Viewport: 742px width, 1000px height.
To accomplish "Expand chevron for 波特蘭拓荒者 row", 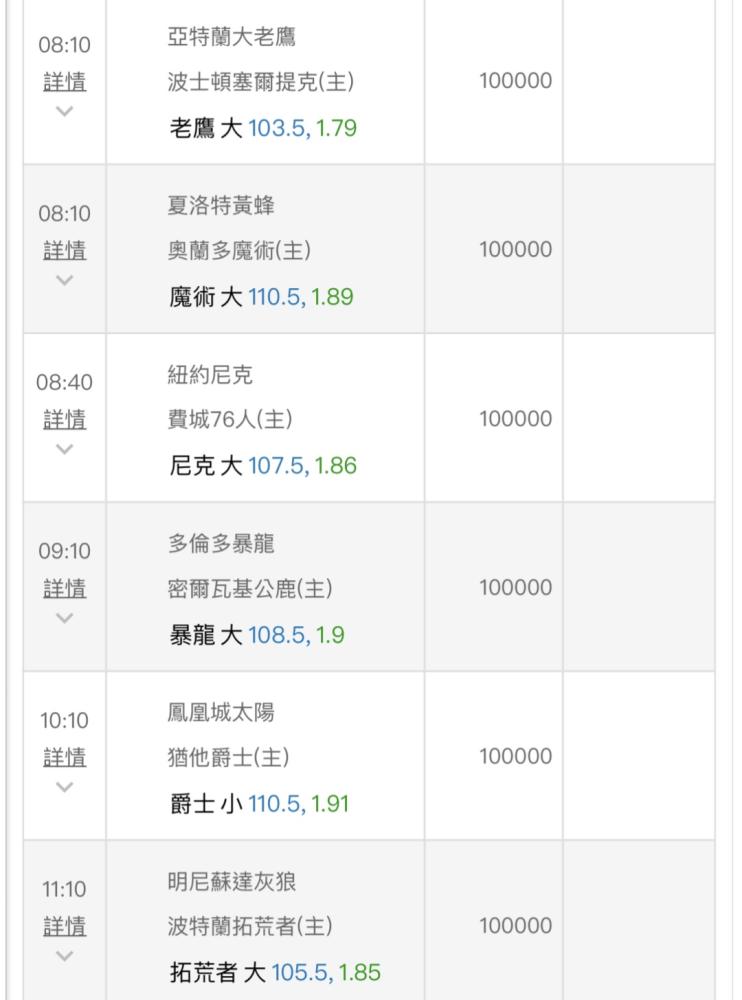I will [x=64, y=956].
